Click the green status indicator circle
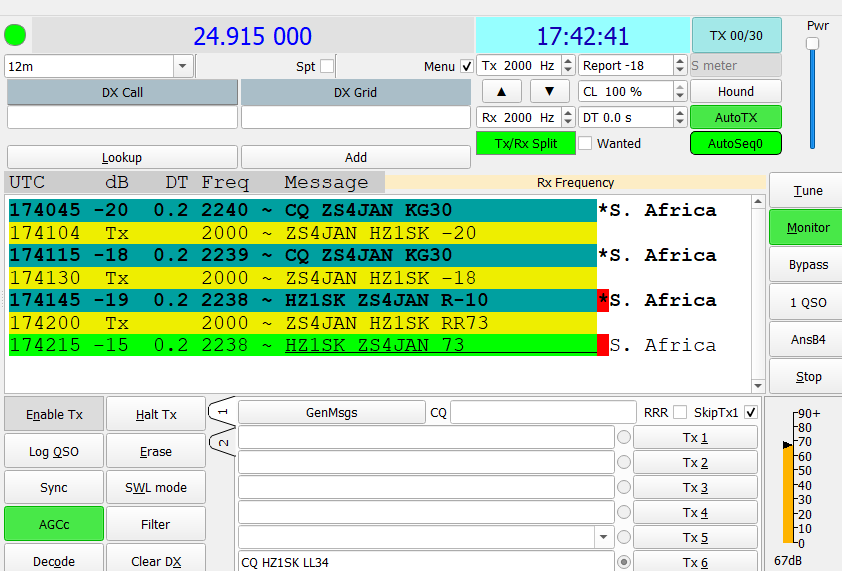The width and height of the screenshot is (842, 571). click(x=15, y=35)
